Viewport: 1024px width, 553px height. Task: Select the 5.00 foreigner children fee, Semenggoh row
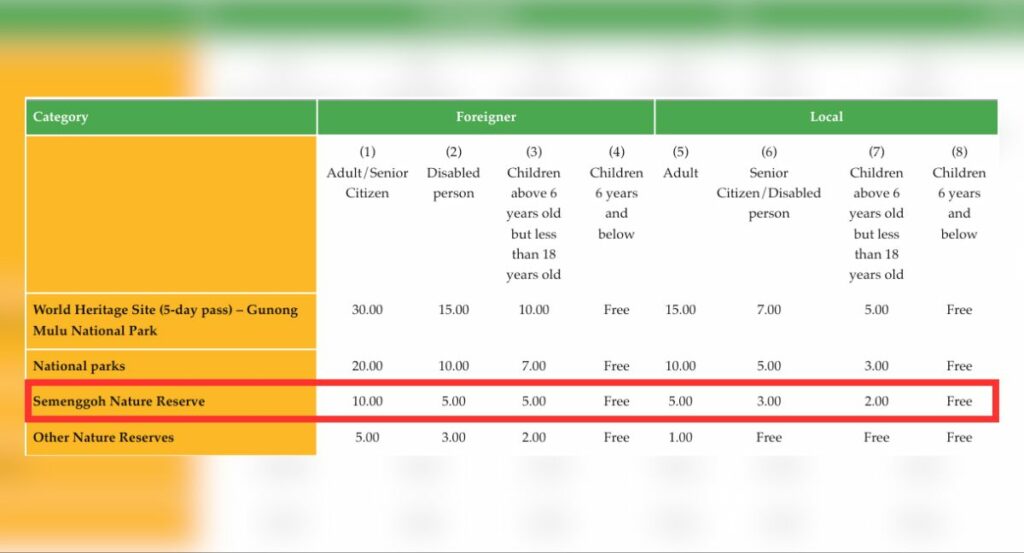tap(534, 401)
